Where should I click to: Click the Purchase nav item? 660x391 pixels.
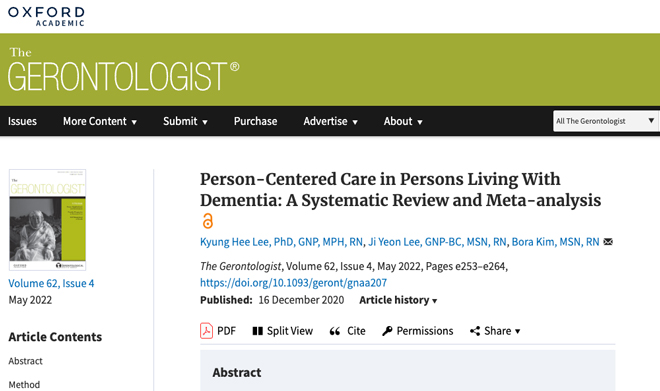[x=255, y=121]
